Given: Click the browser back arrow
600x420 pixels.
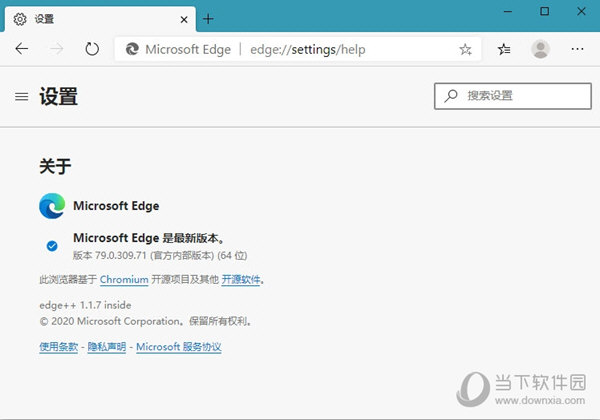Looking at the screenshot, I should click(22, 49).
